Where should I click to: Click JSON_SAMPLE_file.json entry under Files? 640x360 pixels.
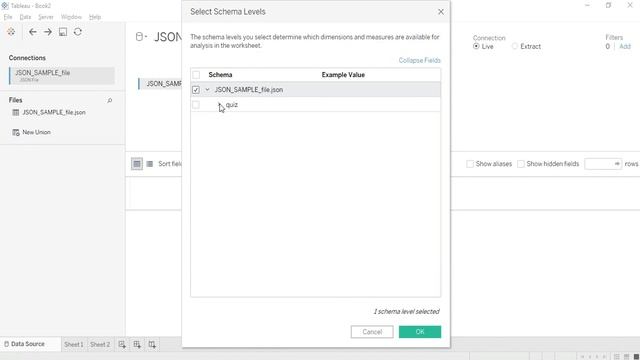54,112
